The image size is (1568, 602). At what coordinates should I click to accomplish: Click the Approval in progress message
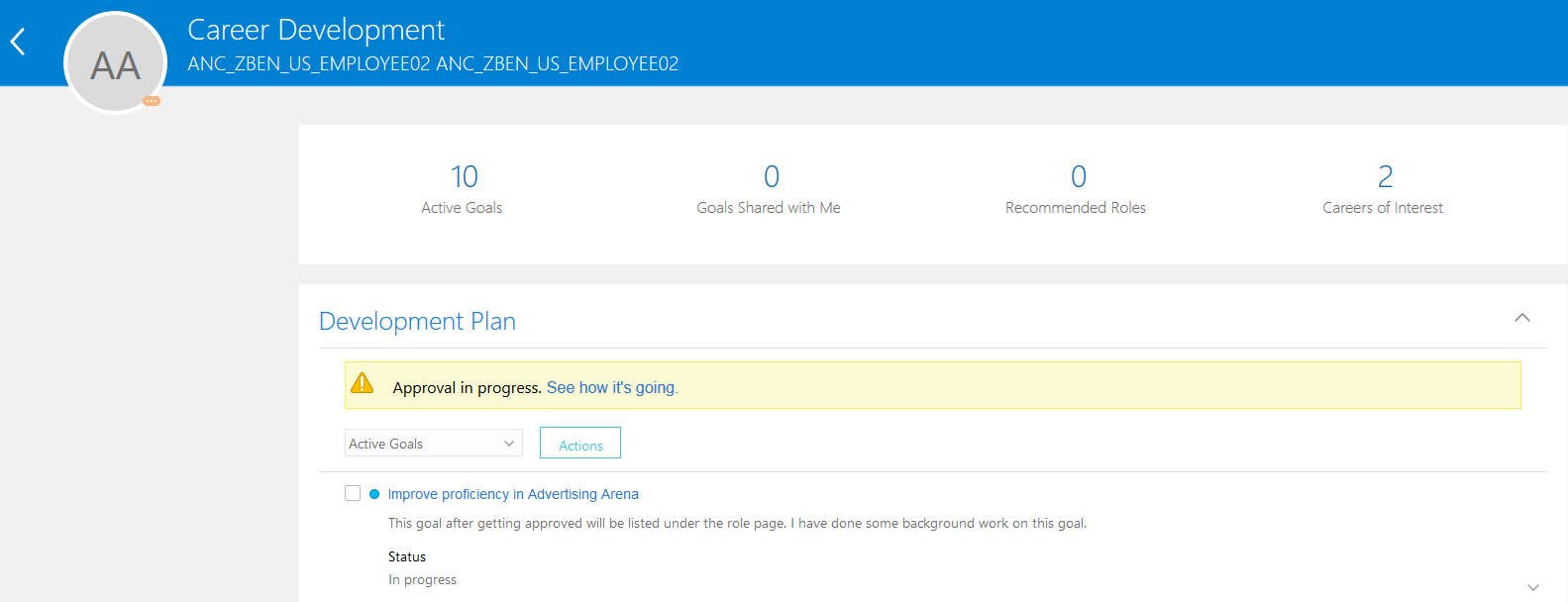click(467, 387)
